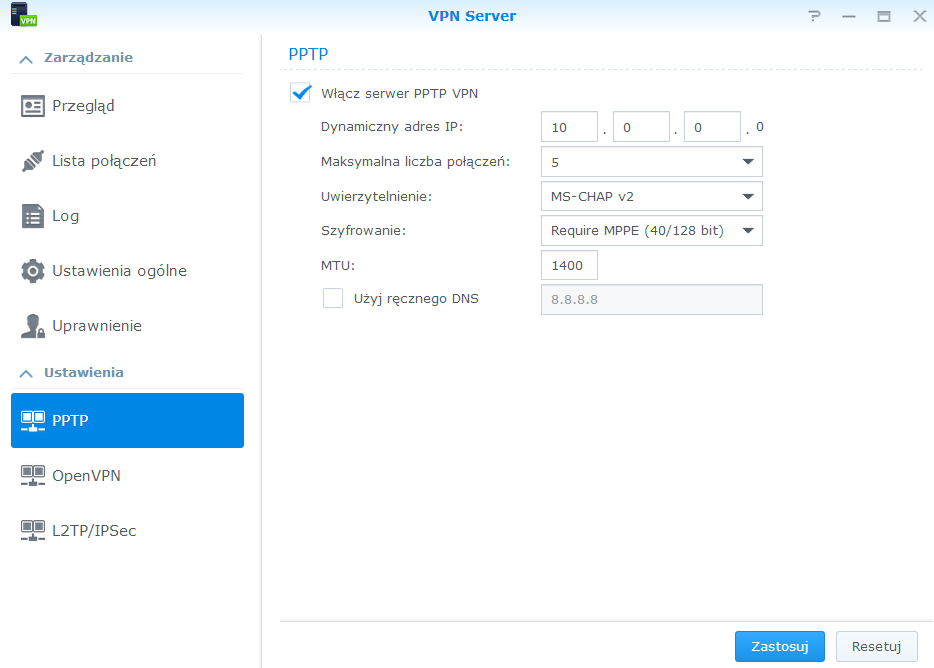
Task: Select the PPTP menu item
Action: point(127,421)
